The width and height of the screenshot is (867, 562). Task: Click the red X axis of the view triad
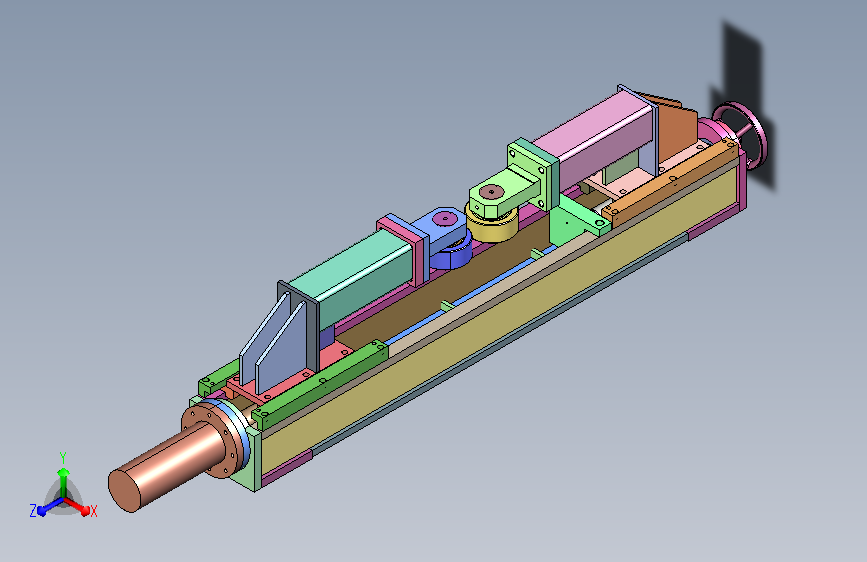[81, 508]
